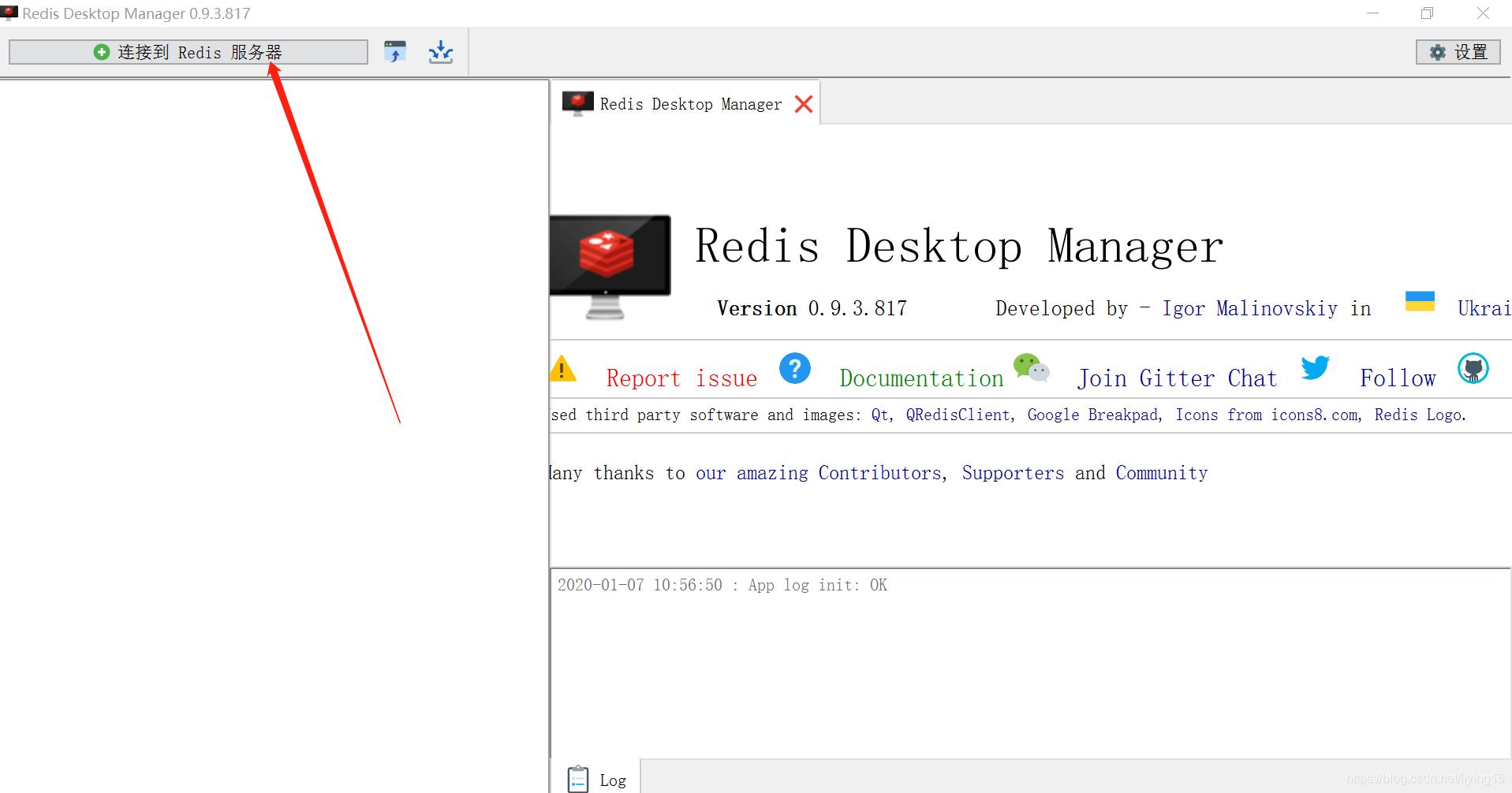Viewport: 1512px width, 793px height.
Task: Close the Redis Desktop Manager window
Action: [x=1483, y=13]
